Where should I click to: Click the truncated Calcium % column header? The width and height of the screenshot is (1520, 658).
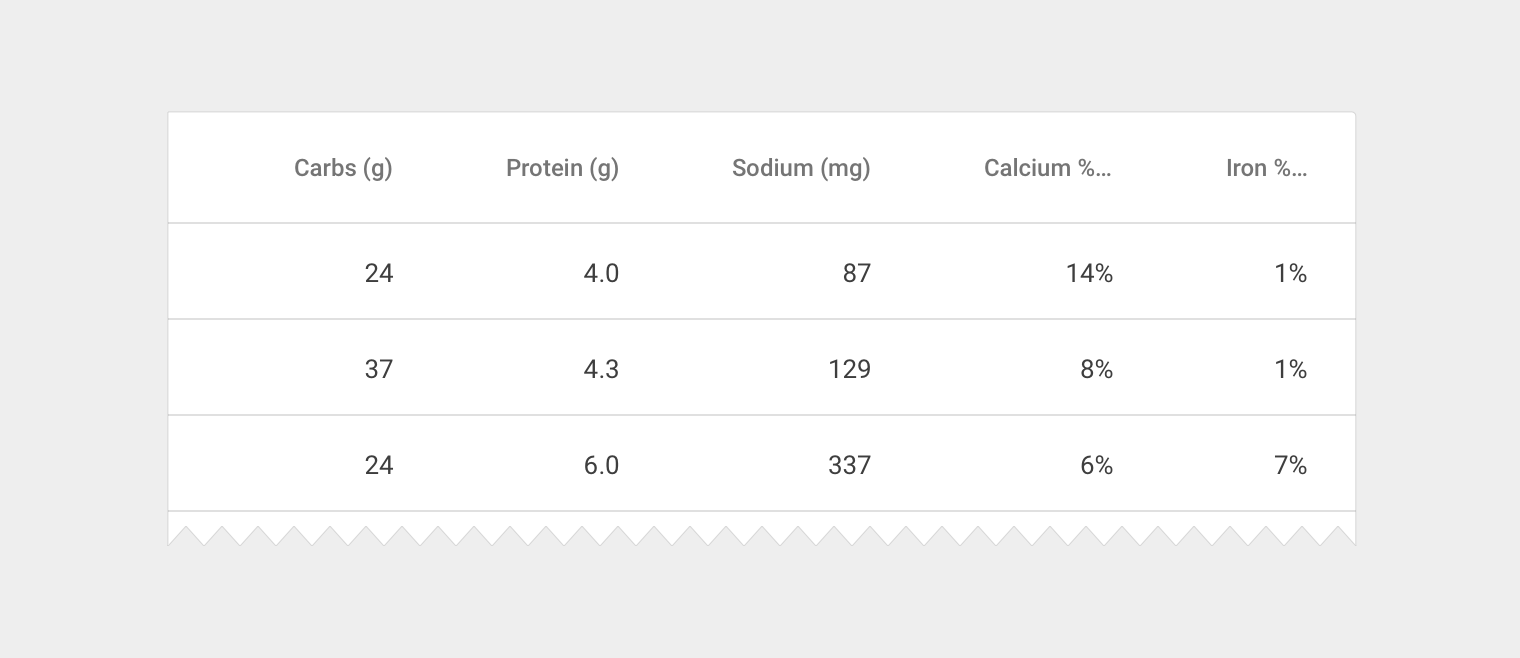1047,168
